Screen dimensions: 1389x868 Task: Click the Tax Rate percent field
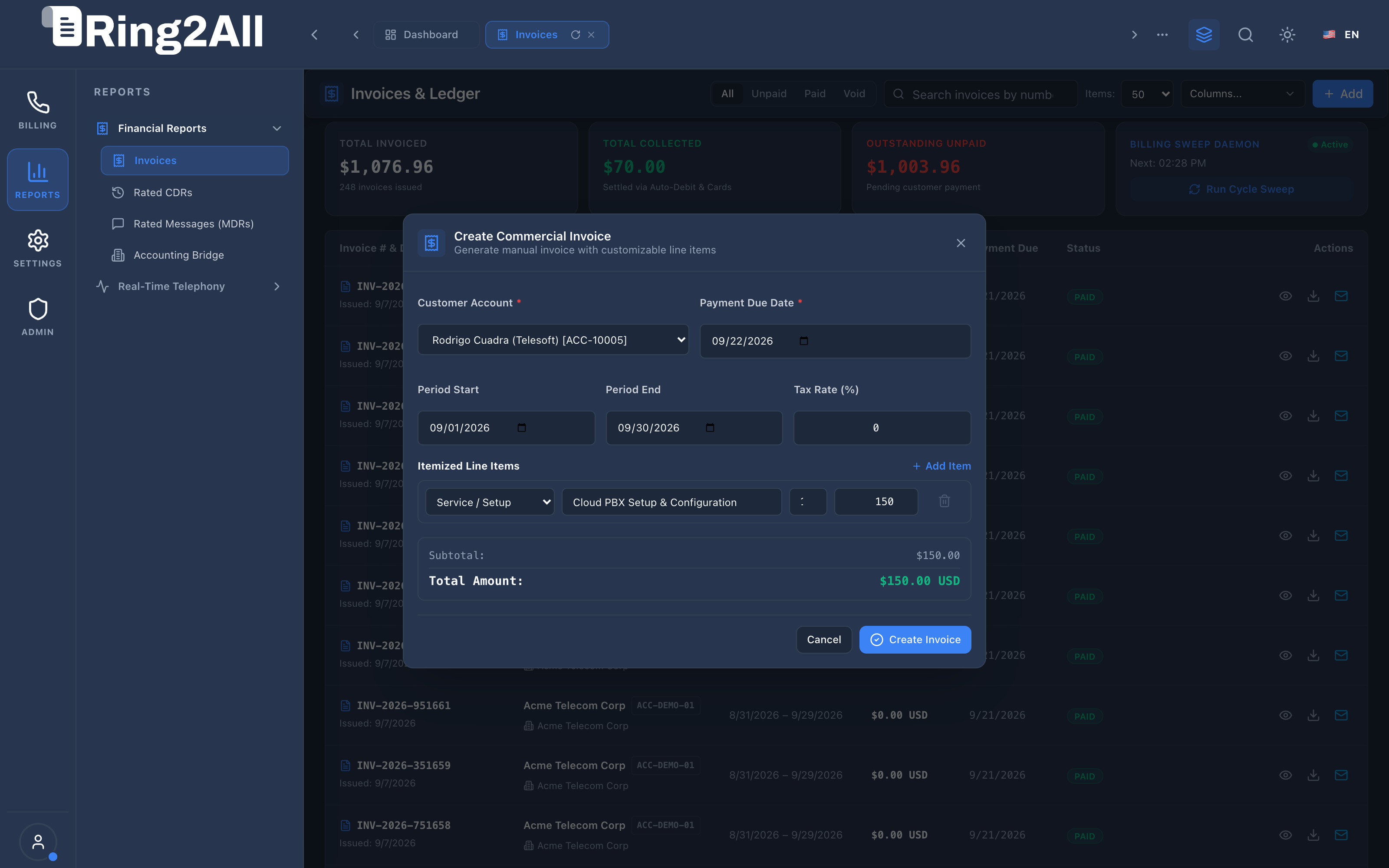coord(882,427)
